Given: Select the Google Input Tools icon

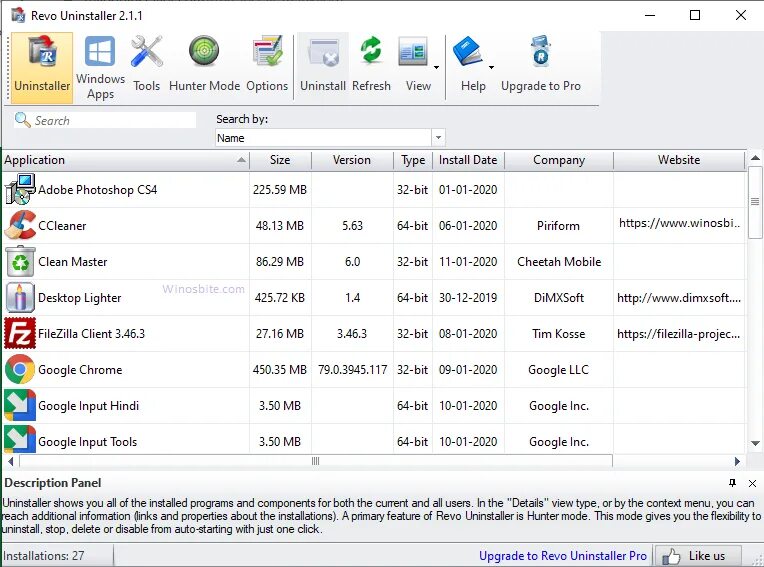Looking at the screenshot, I should tap(19, 440).
